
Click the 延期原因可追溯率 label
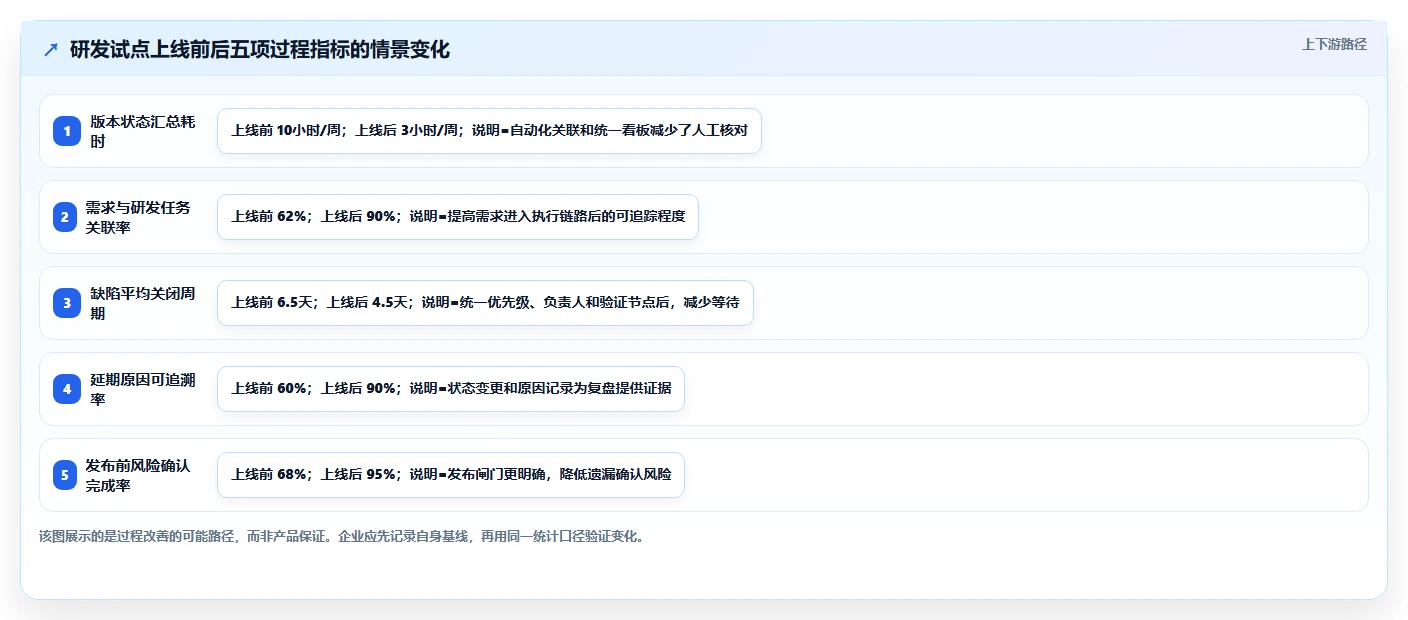tap(143, 389)
